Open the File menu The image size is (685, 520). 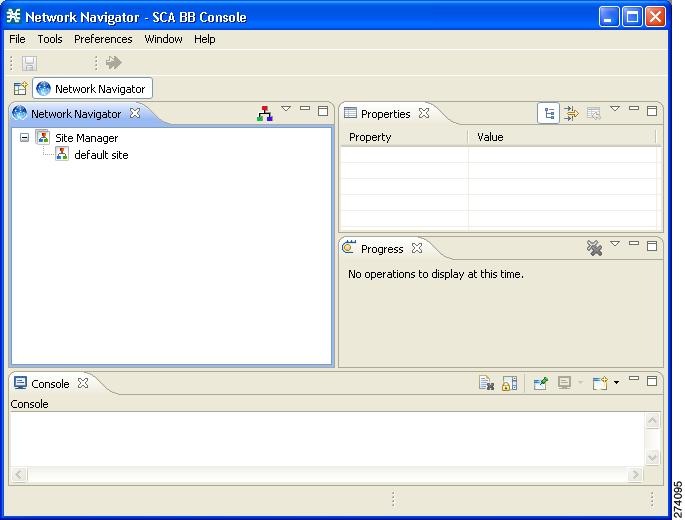pyautogui.click(x=17, y=39)
